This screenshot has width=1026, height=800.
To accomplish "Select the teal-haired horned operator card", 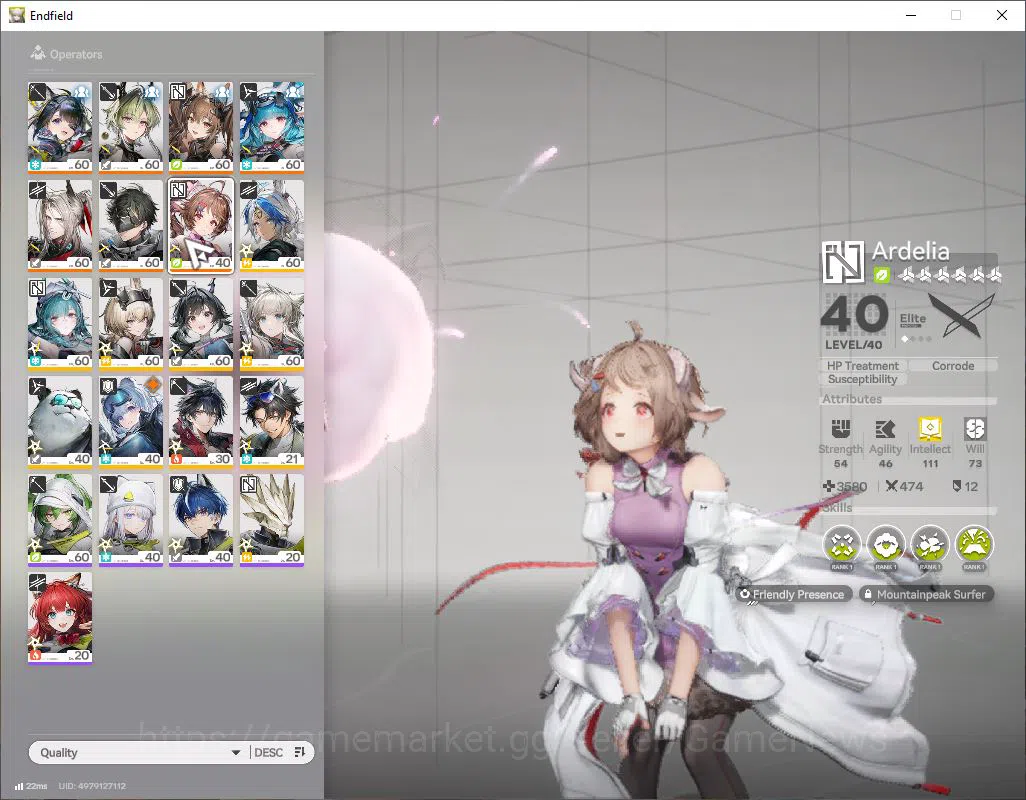I will 60,324.
